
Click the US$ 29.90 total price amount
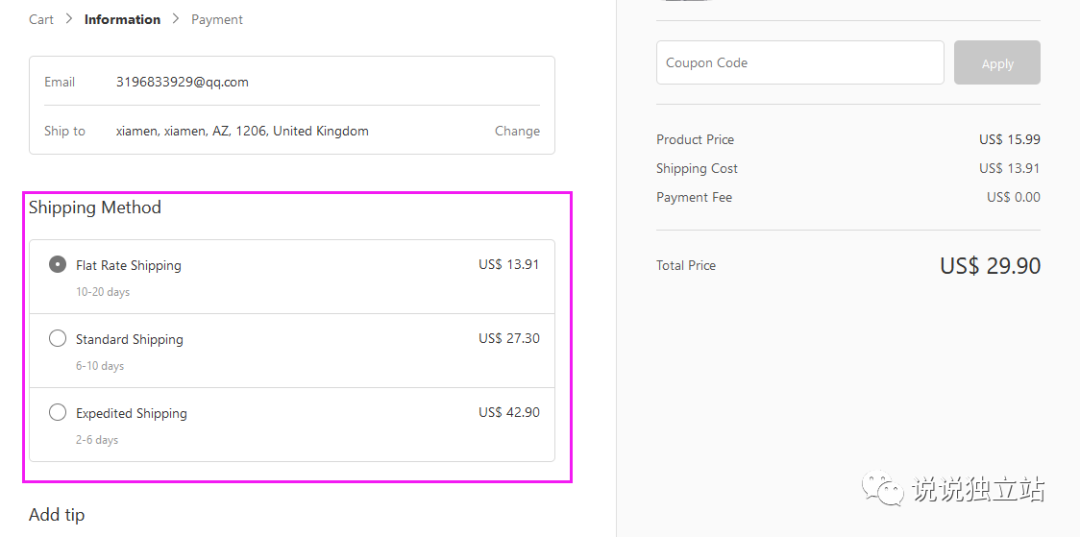[990, 266]
